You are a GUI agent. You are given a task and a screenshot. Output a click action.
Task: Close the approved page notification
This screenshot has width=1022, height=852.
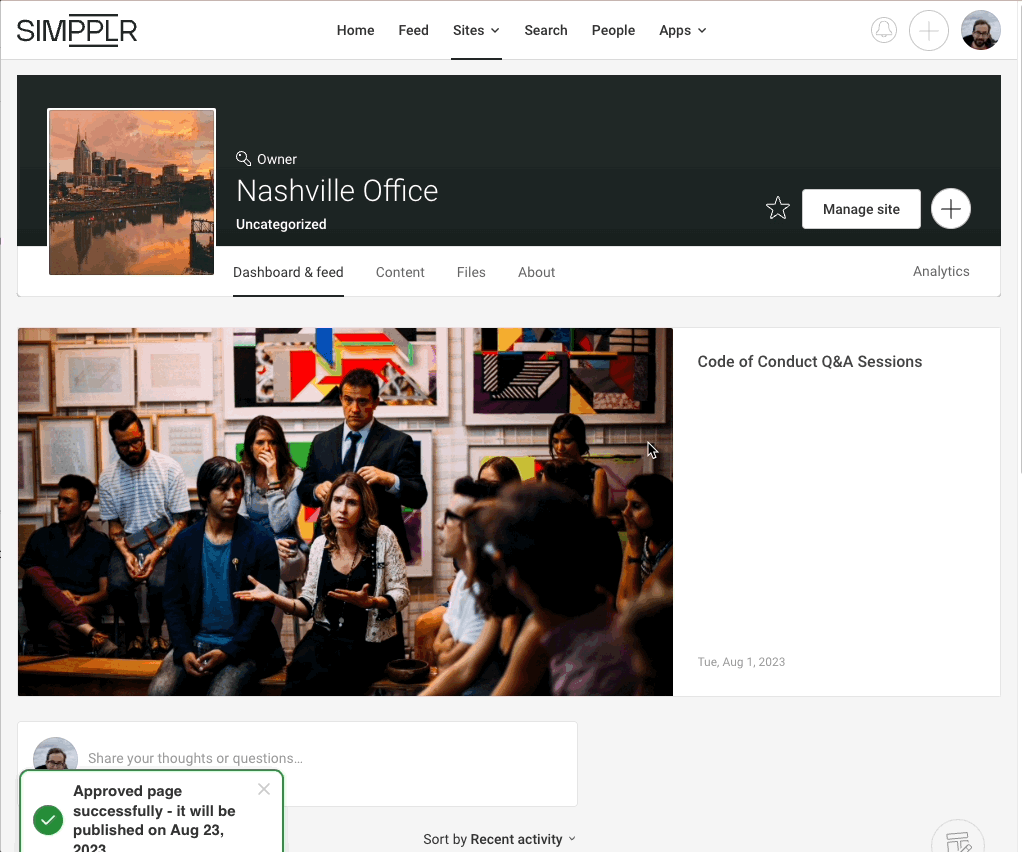coord(263,789)
